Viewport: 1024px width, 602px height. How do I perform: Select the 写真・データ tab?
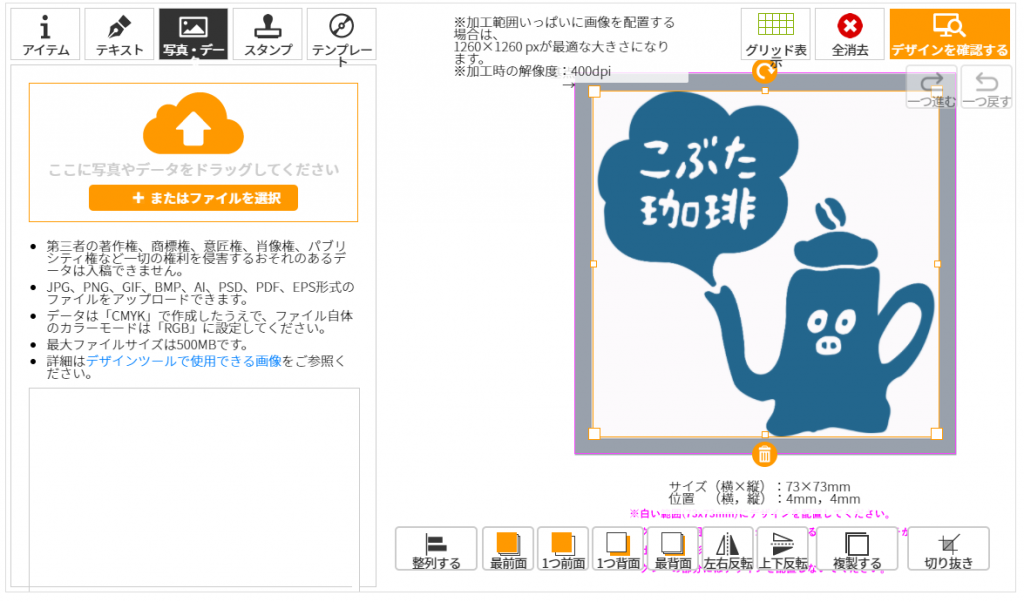point(193,34)
